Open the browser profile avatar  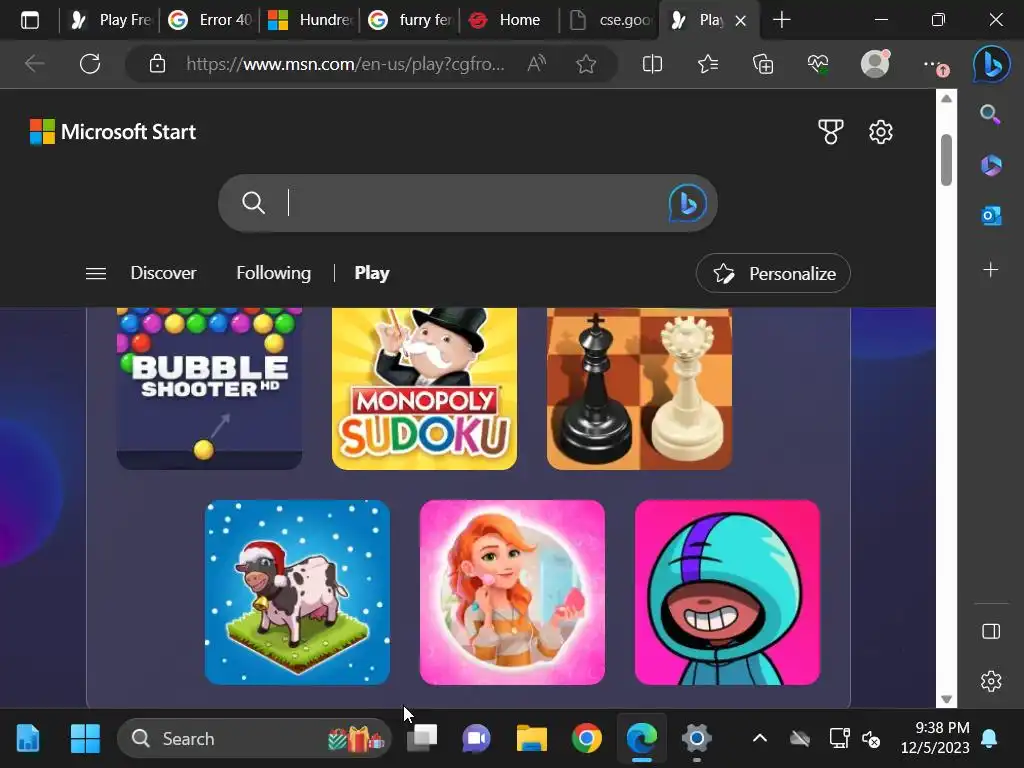coord(874,64)
